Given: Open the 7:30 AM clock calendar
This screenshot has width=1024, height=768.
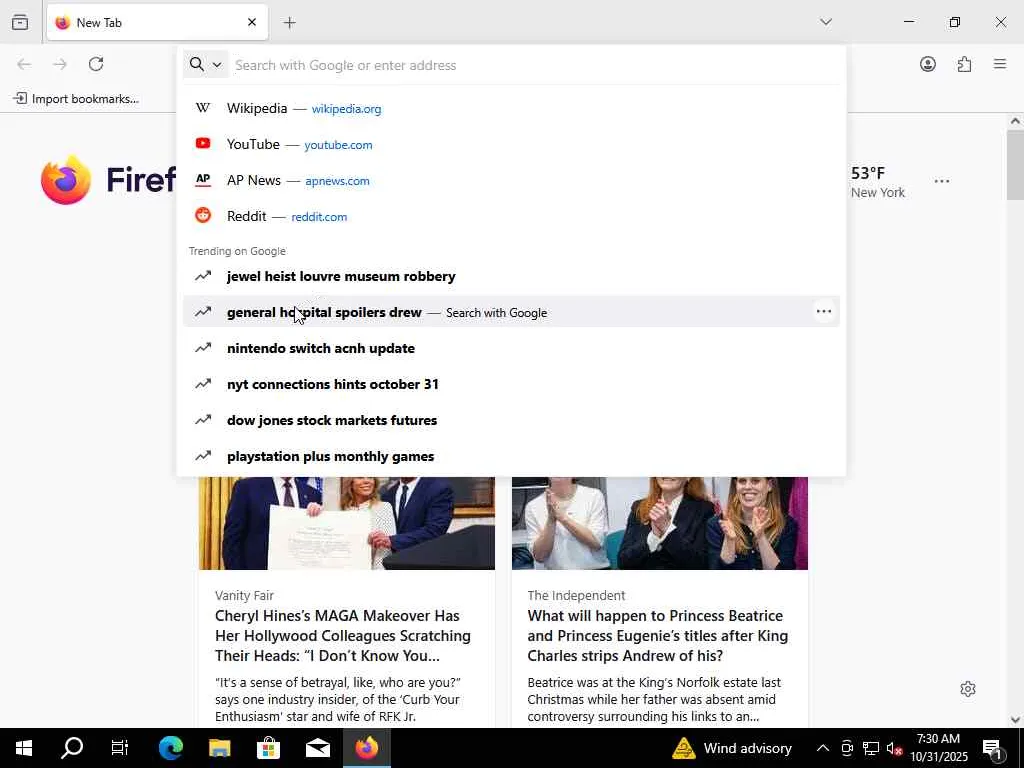Looking at the screenshot, I should (938, 748).
